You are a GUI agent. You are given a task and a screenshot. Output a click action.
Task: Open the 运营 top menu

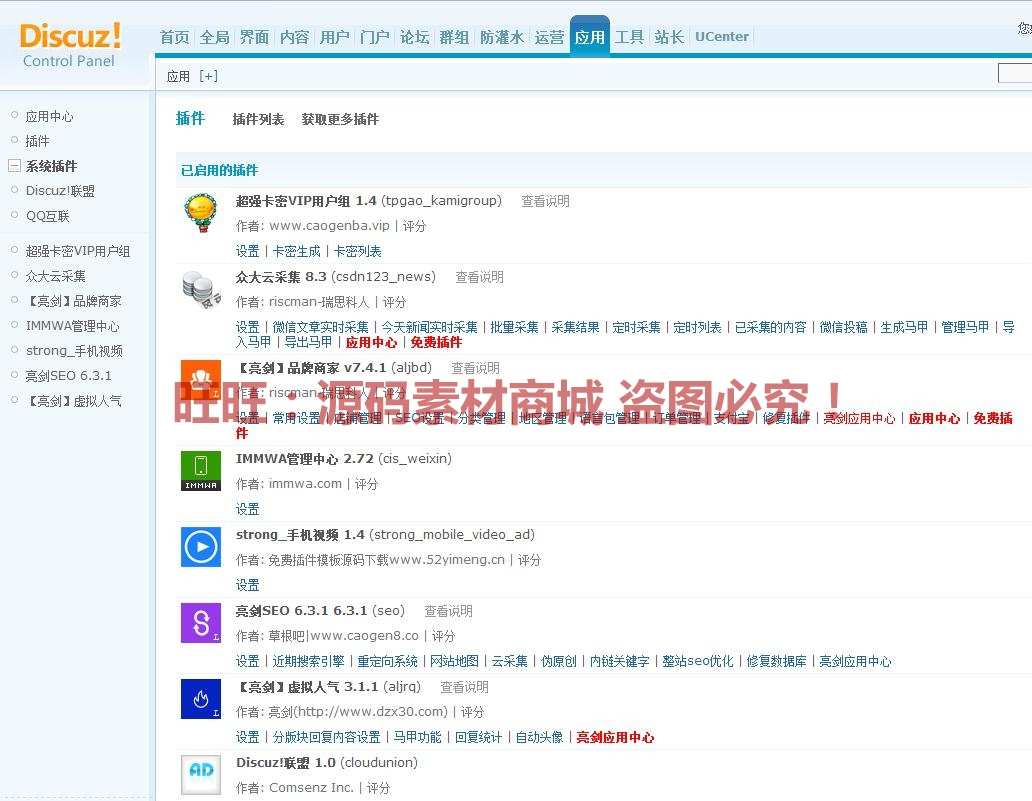549,37
